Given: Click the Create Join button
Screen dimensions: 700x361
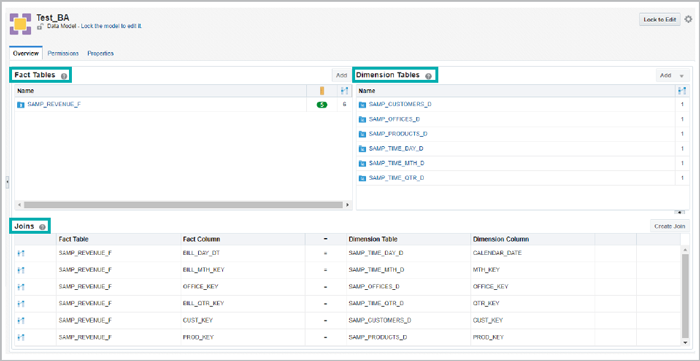Looking at the screenshot, I should 669,226.
